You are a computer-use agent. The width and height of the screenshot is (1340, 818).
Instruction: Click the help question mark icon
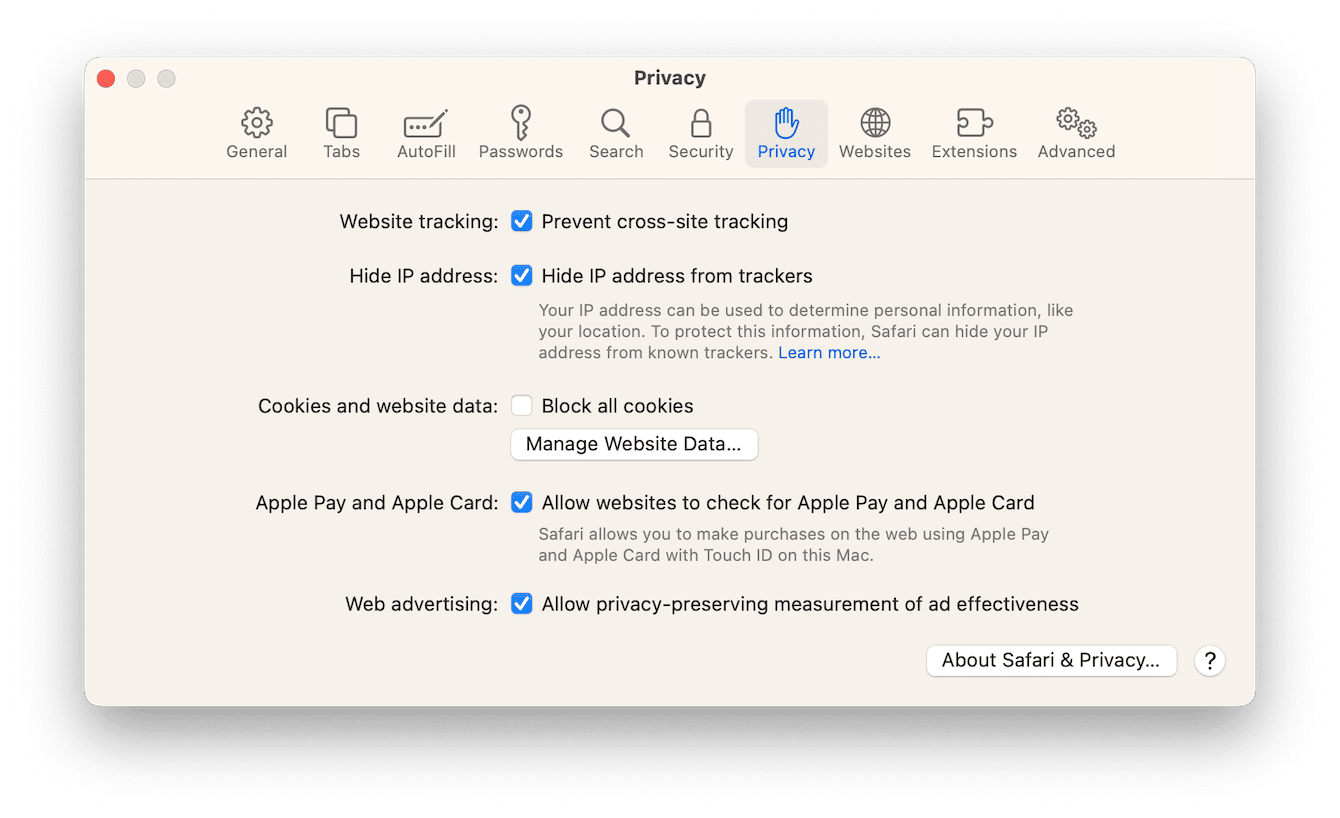pos(1209,661)
